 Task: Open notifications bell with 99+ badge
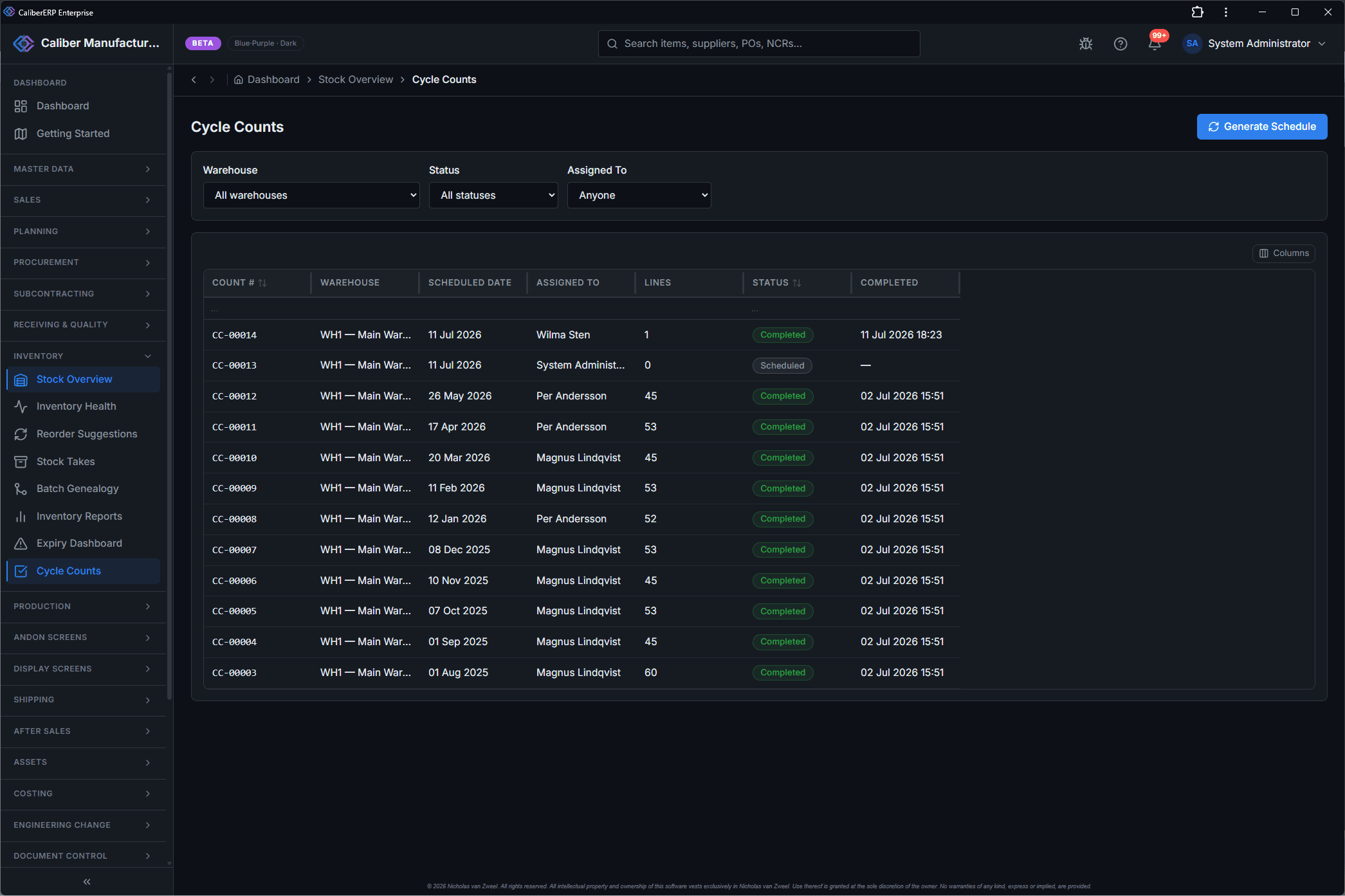[1155, 43]
